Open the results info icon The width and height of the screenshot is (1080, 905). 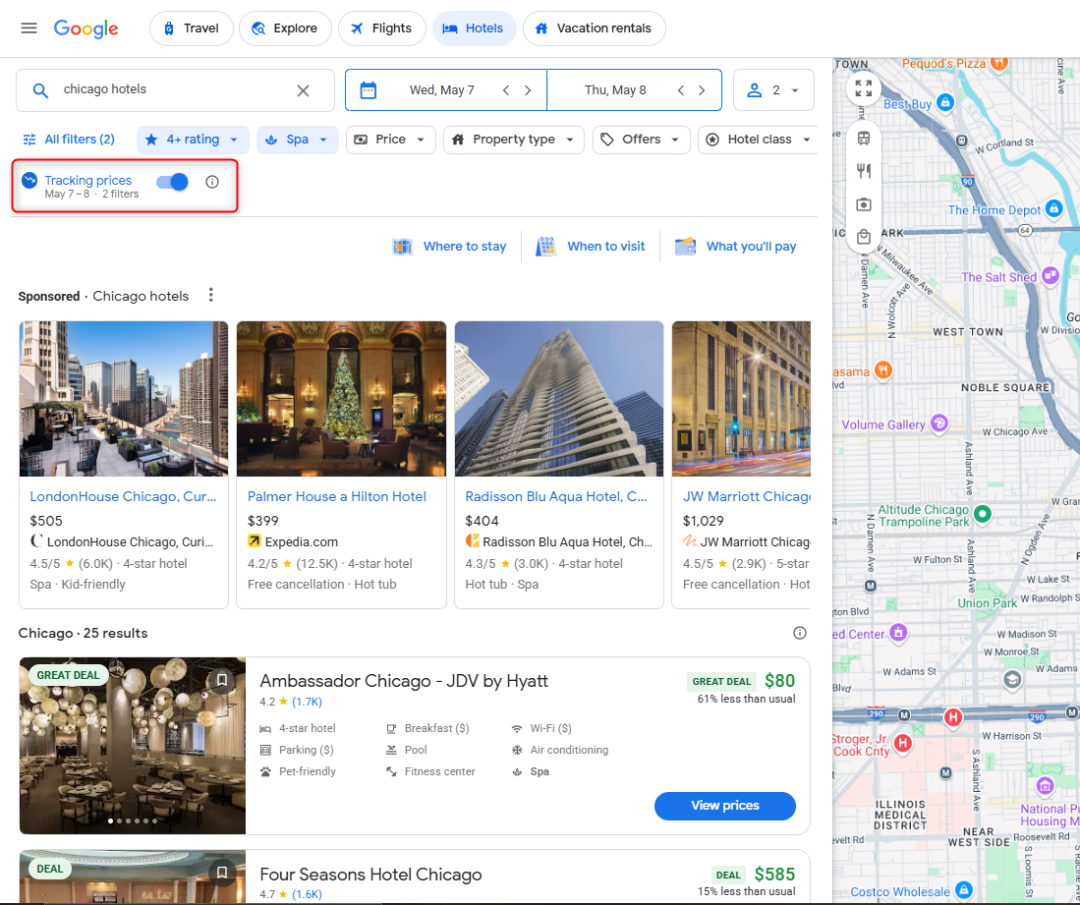(799, 633)
